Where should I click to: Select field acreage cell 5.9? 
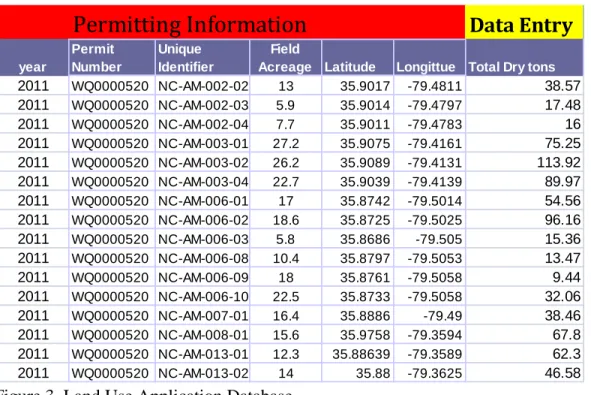pos(285,105)
